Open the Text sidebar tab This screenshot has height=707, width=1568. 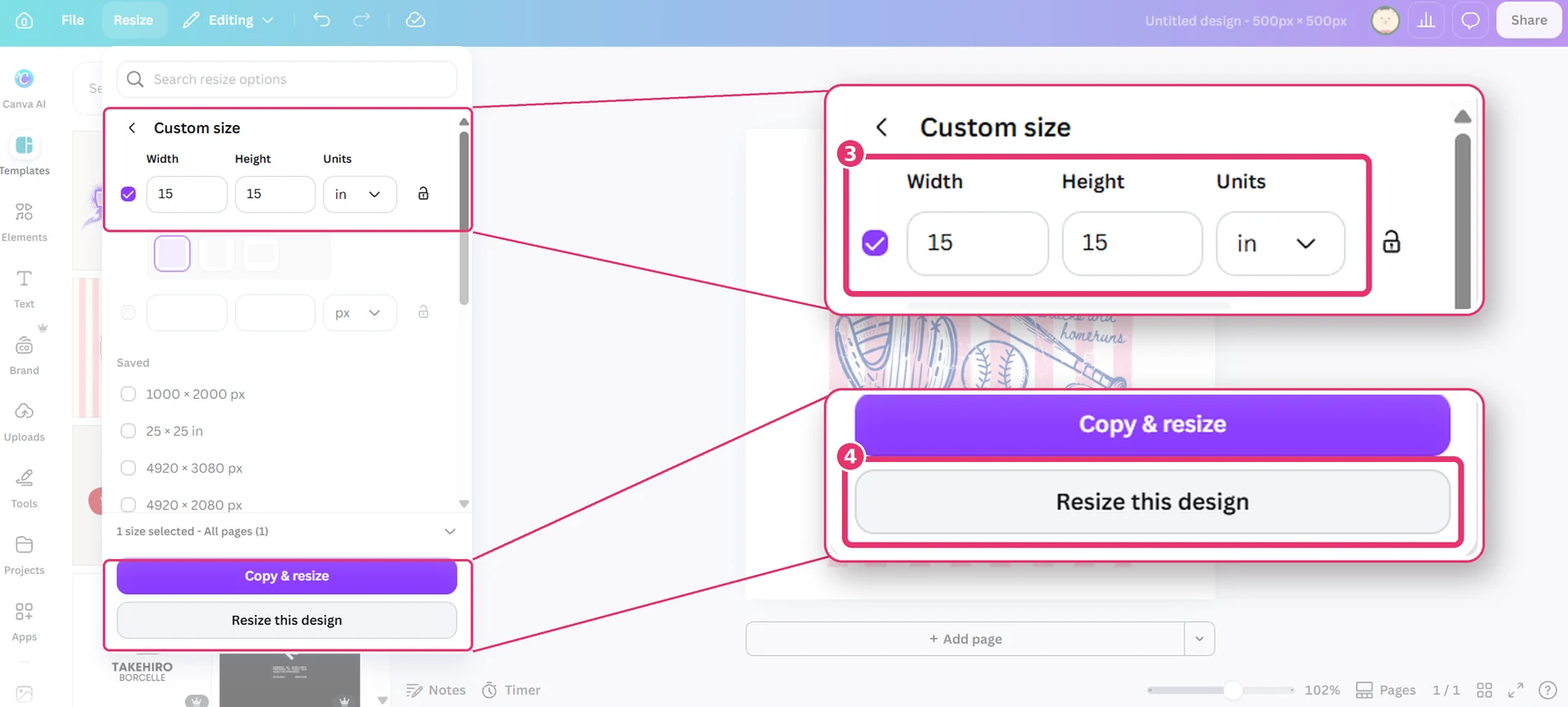pyautogui.click(x=24, y=289)
